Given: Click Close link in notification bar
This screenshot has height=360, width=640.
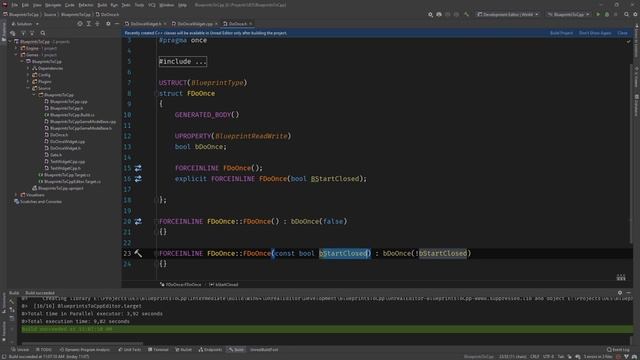Looking at the screenshot, I should point(622,33).
